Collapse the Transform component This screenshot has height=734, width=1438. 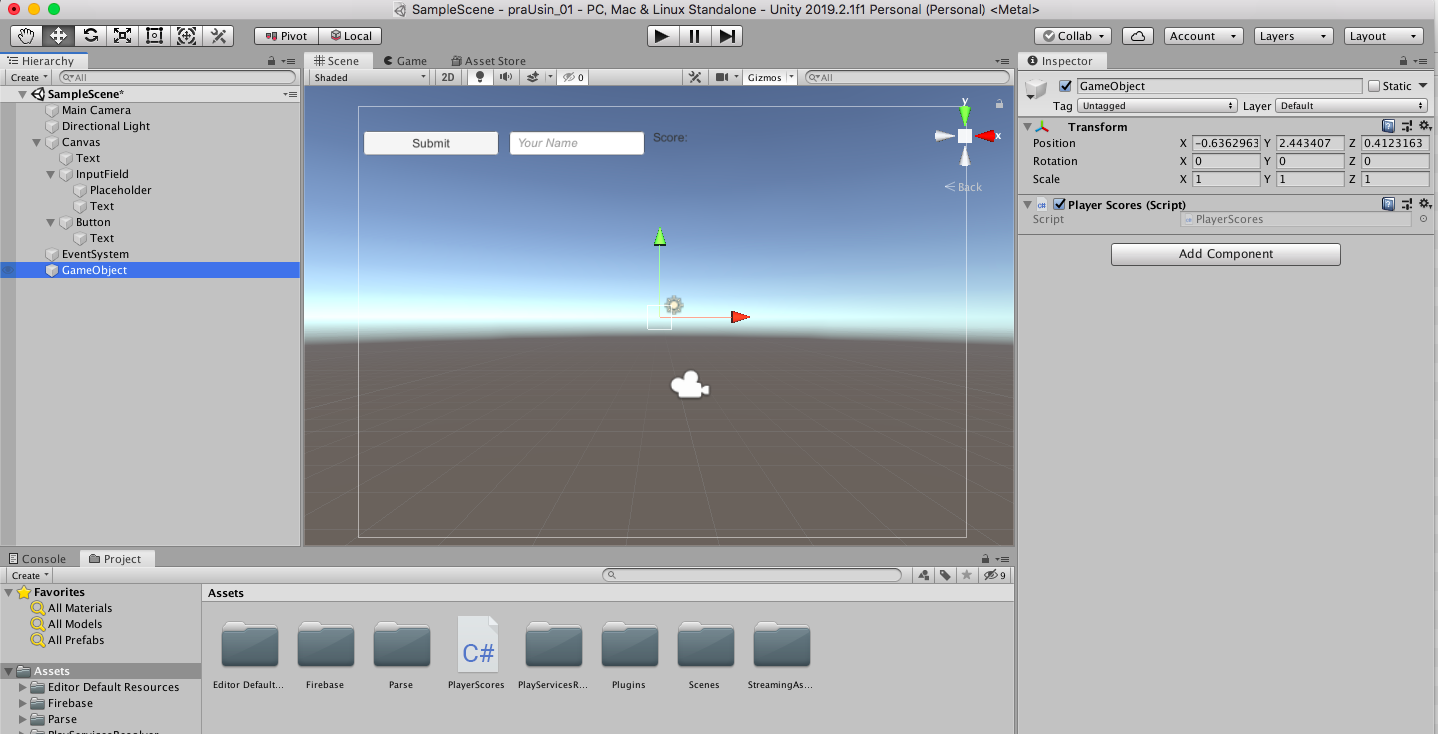[x=1027, y=127]
